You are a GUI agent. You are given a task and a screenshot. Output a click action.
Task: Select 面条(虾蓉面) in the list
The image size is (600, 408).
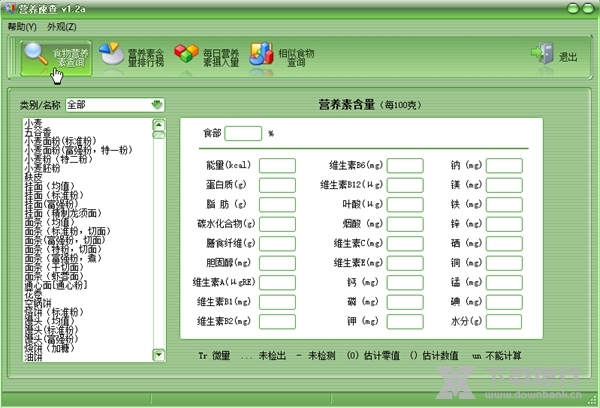click(54, 276)
